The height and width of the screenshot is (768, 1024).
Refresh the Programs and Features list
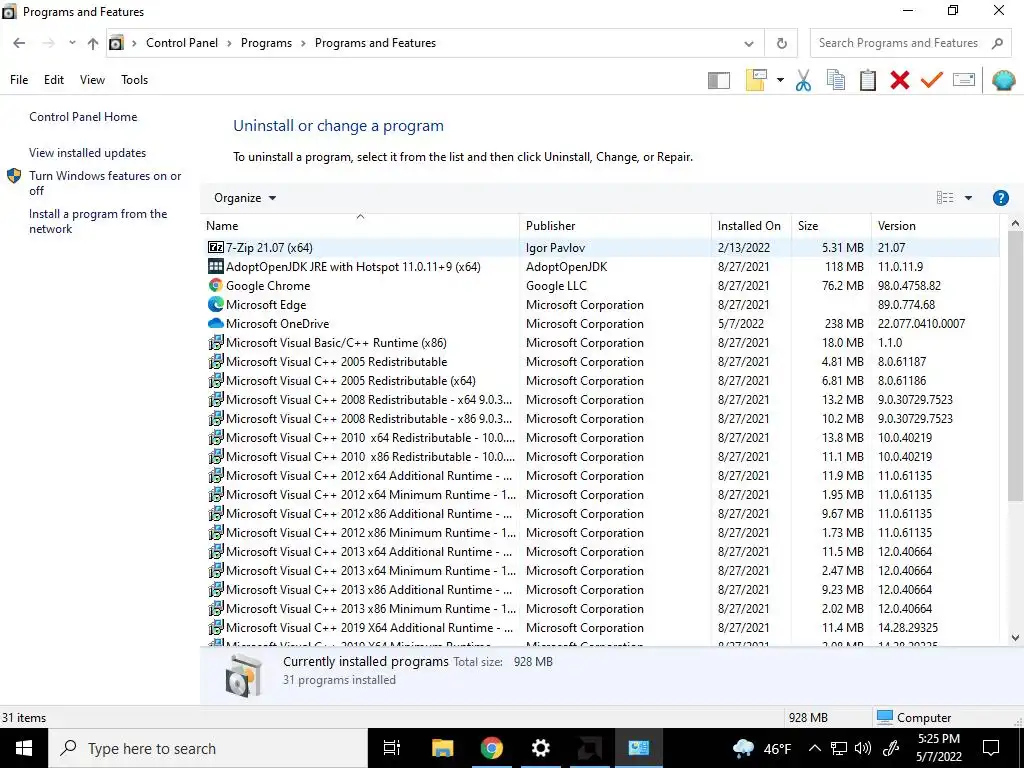click(782, 43)
